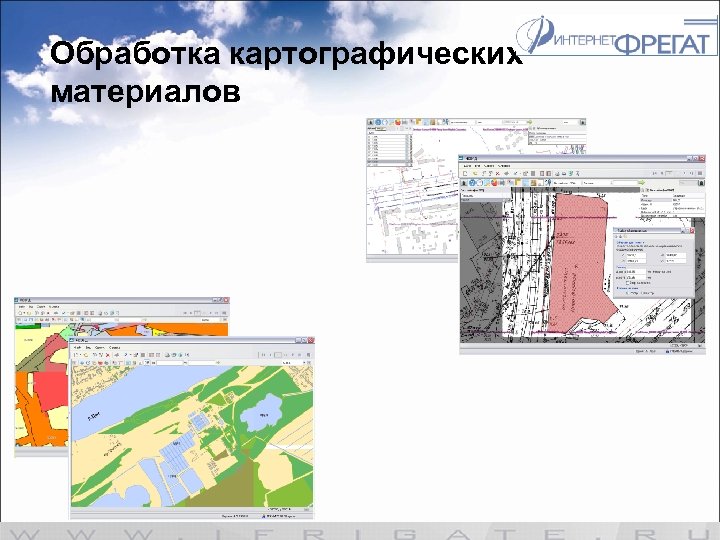
Task: Click the green go arrow in street plan window toolbar
Action: click(x=529, y=123)
